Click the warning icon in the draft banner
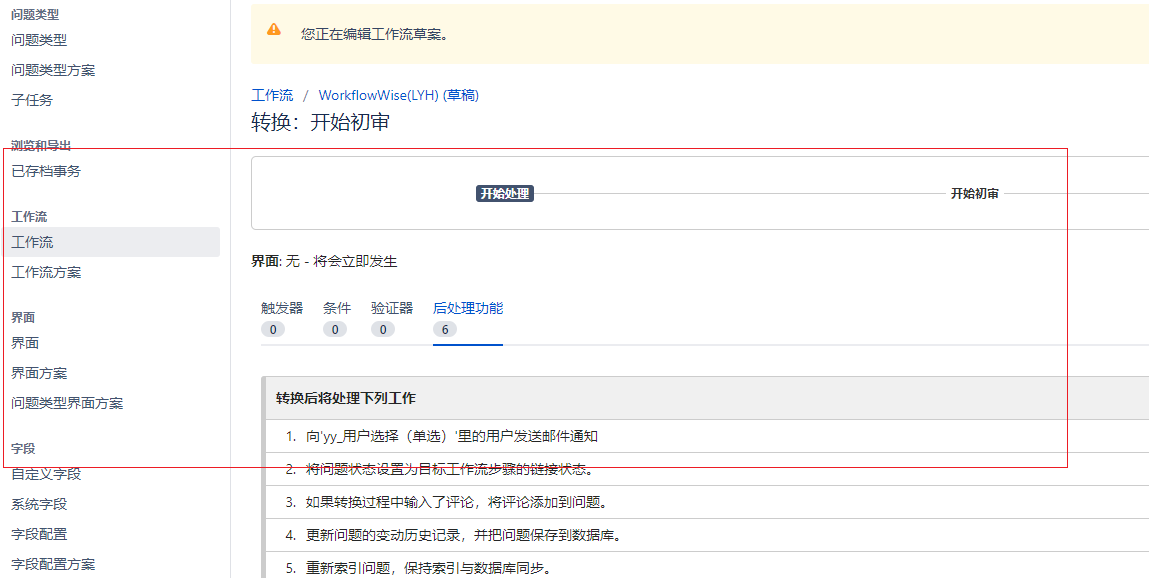The width and height of the screenshot is (1149, 578). point(274,30)
